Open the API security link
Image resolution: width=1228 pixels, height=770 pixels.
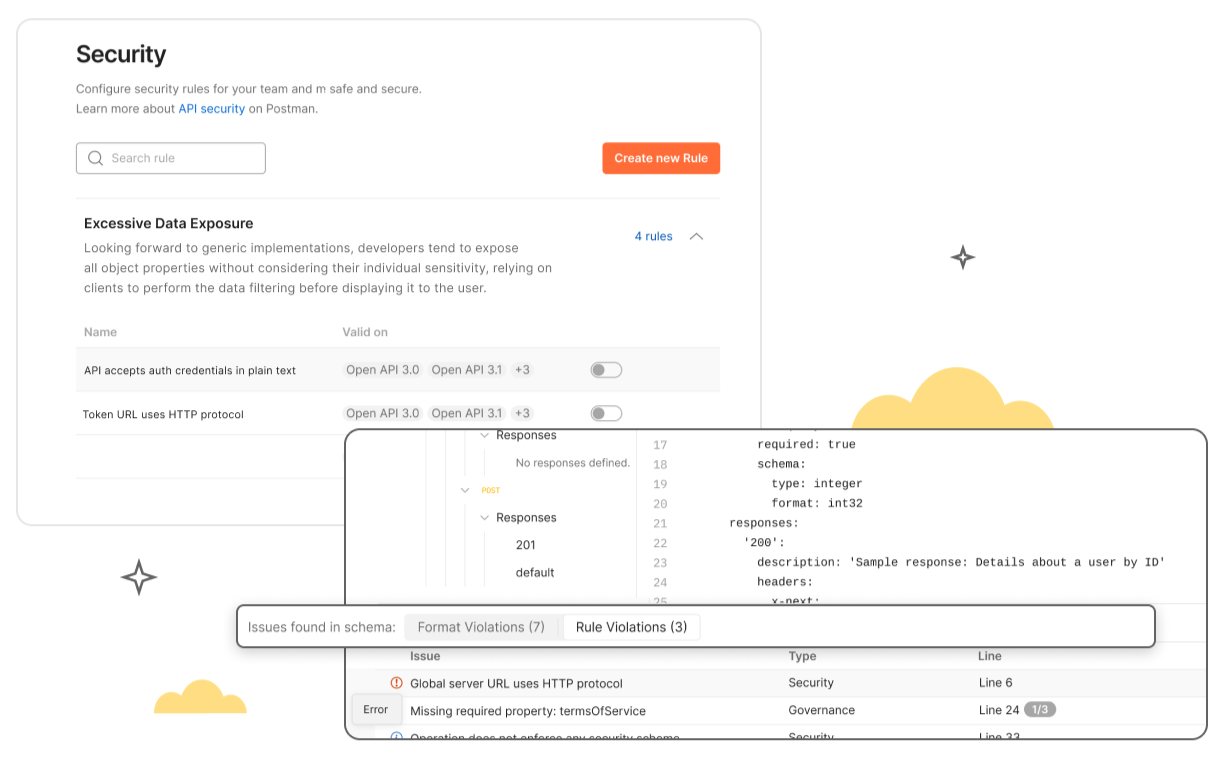[x=211, y=108]
